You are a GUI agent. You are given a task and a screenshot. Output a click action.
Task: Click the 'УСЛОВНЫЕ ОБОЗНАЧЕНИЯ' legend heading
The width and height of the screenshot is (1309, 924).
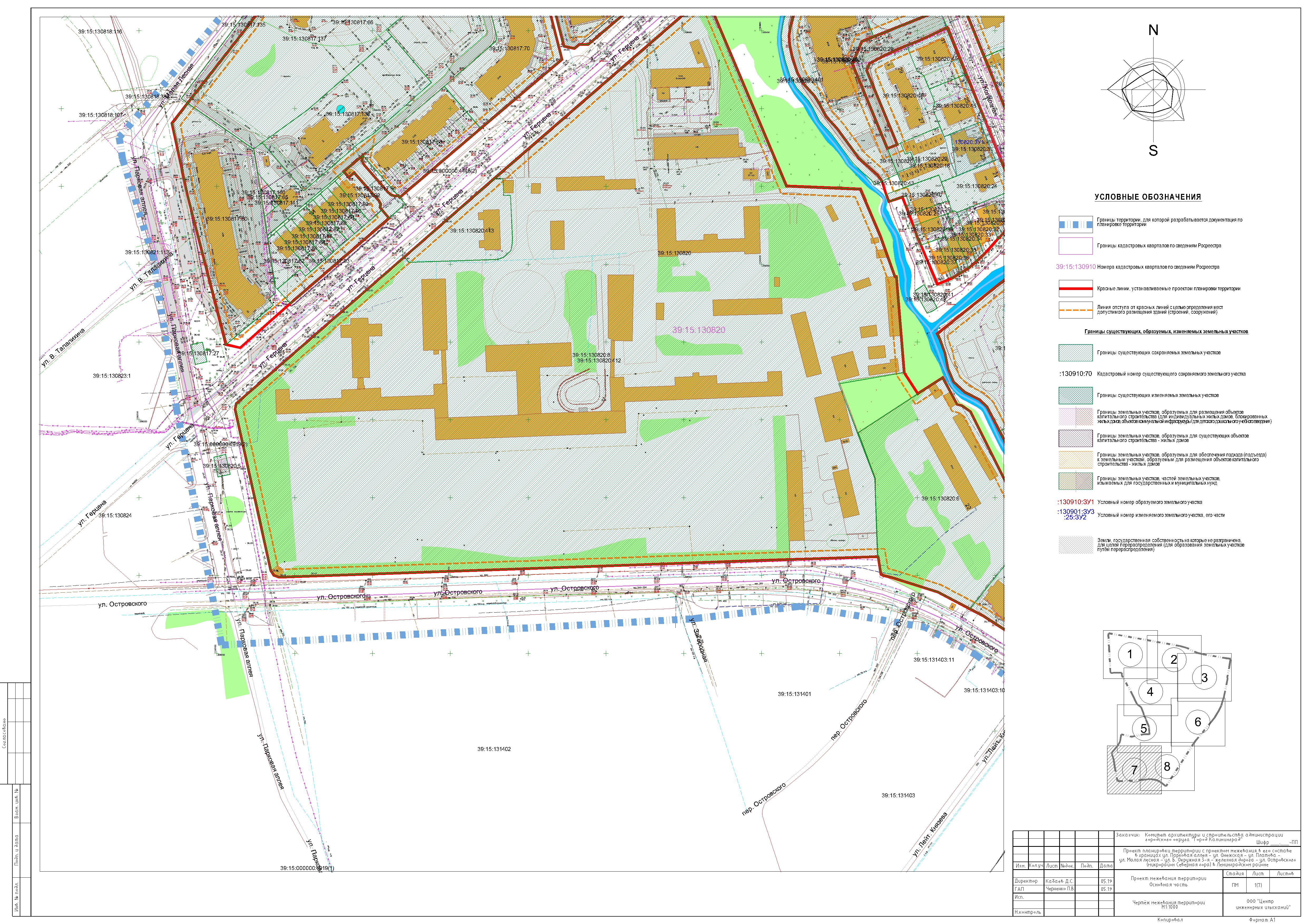pyautogui.click(x=1148, y=197)
